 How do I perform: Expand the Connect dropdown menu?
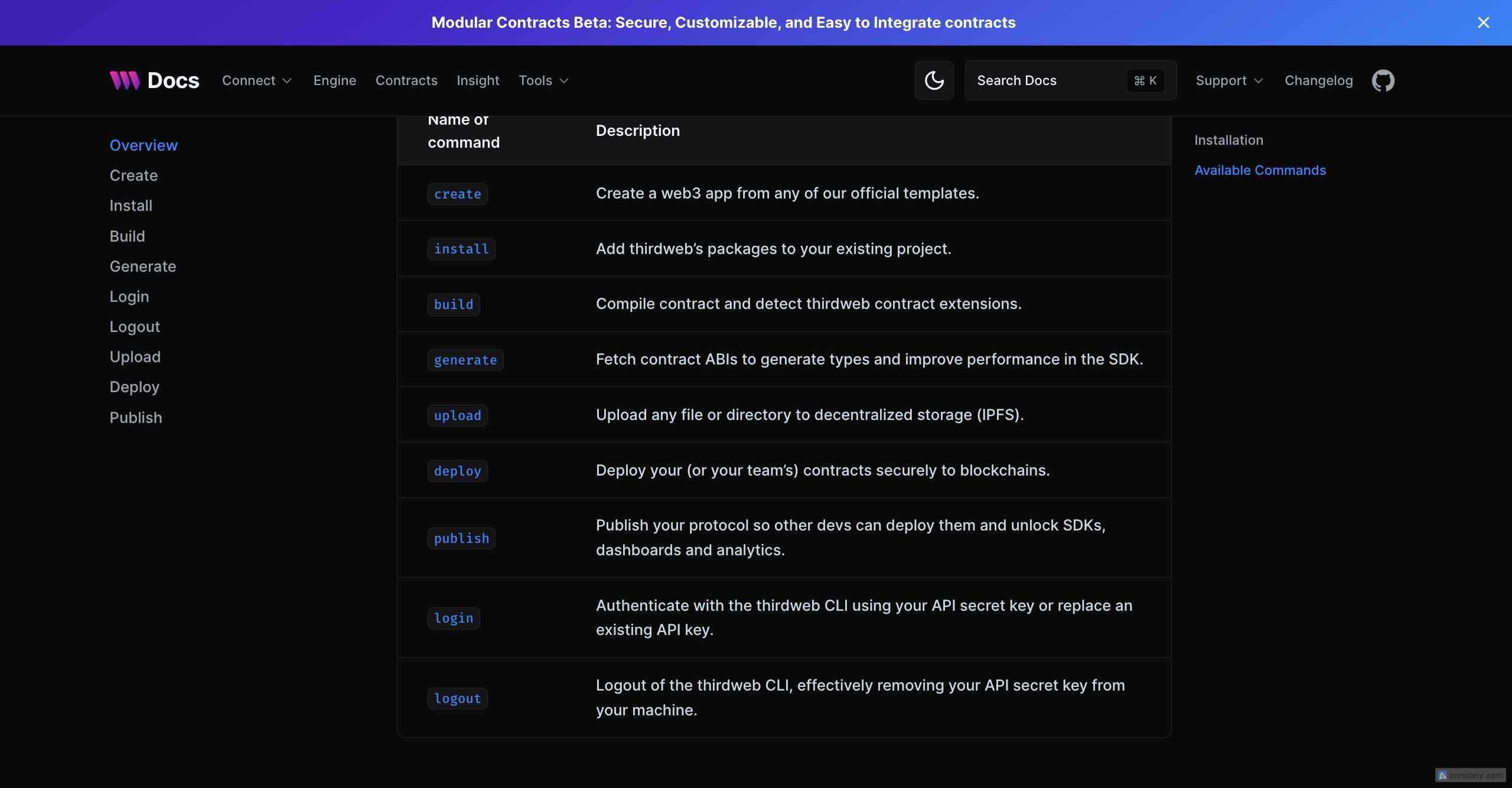[x=257, y=80]
